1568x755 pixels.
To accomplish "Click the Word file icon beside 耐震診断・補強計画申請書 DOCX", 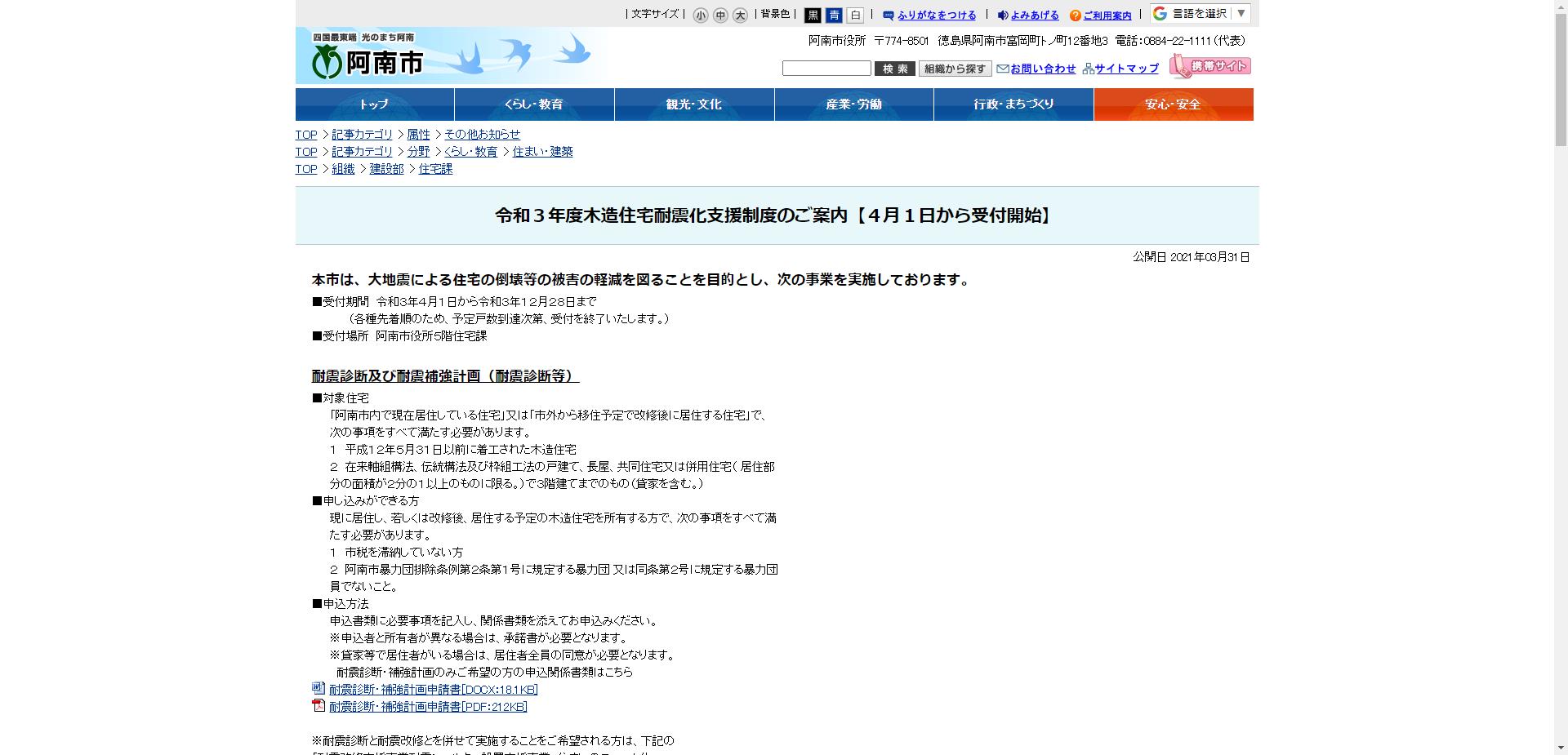I will pyautogui.click(x=318, y=689).
